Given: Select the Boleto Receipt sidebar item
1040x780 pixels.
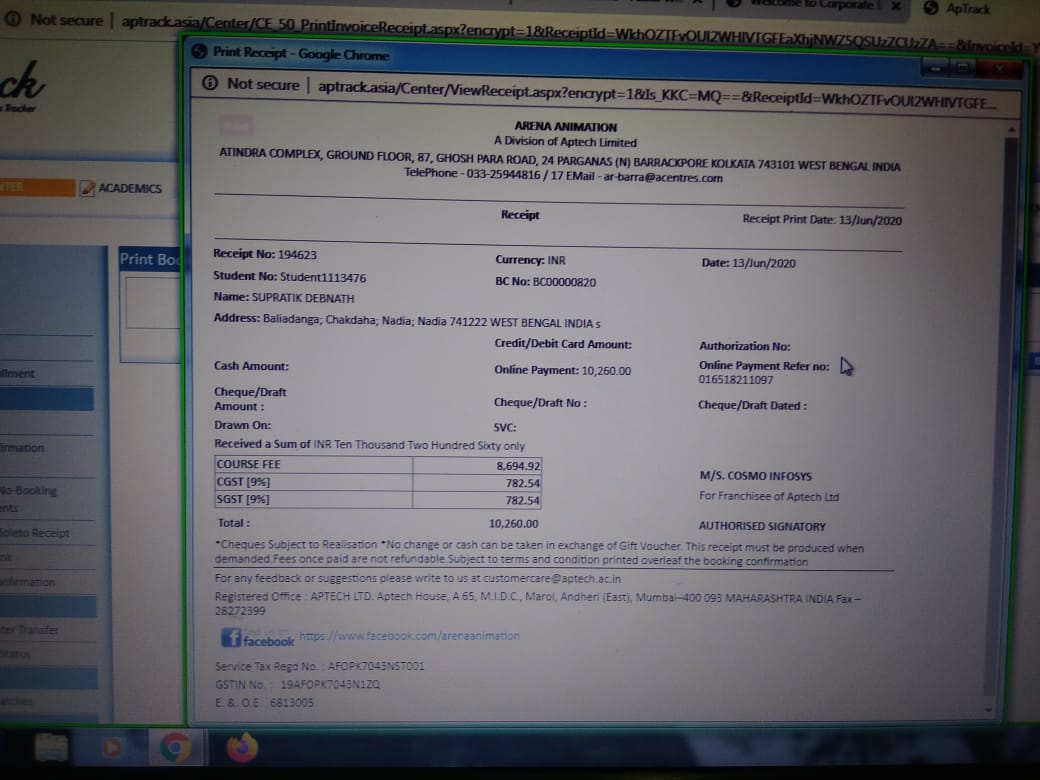Looking at the screenshot, I should 35,533.
